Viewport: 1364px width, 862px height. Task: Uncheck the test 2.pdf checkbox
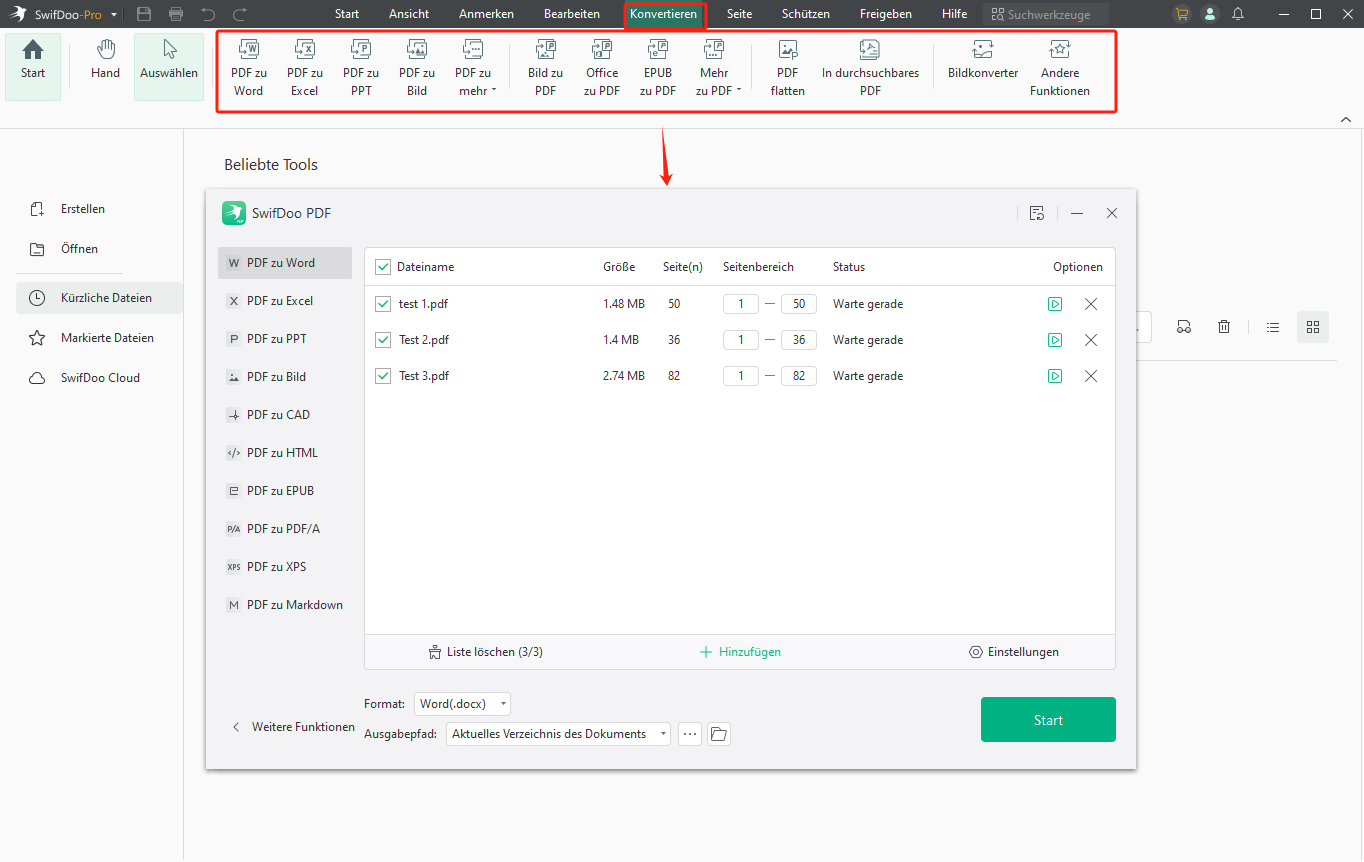pyautogui.click(x=383, y=340)
